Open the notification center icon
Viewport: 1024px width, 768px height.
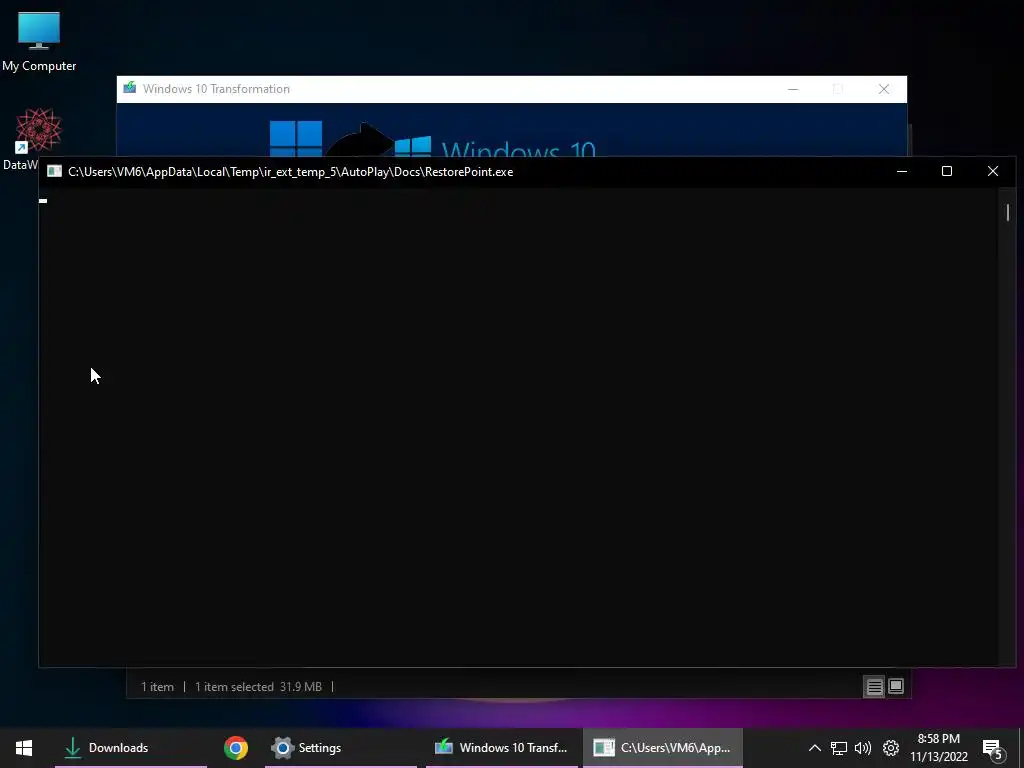coord(992,749)
